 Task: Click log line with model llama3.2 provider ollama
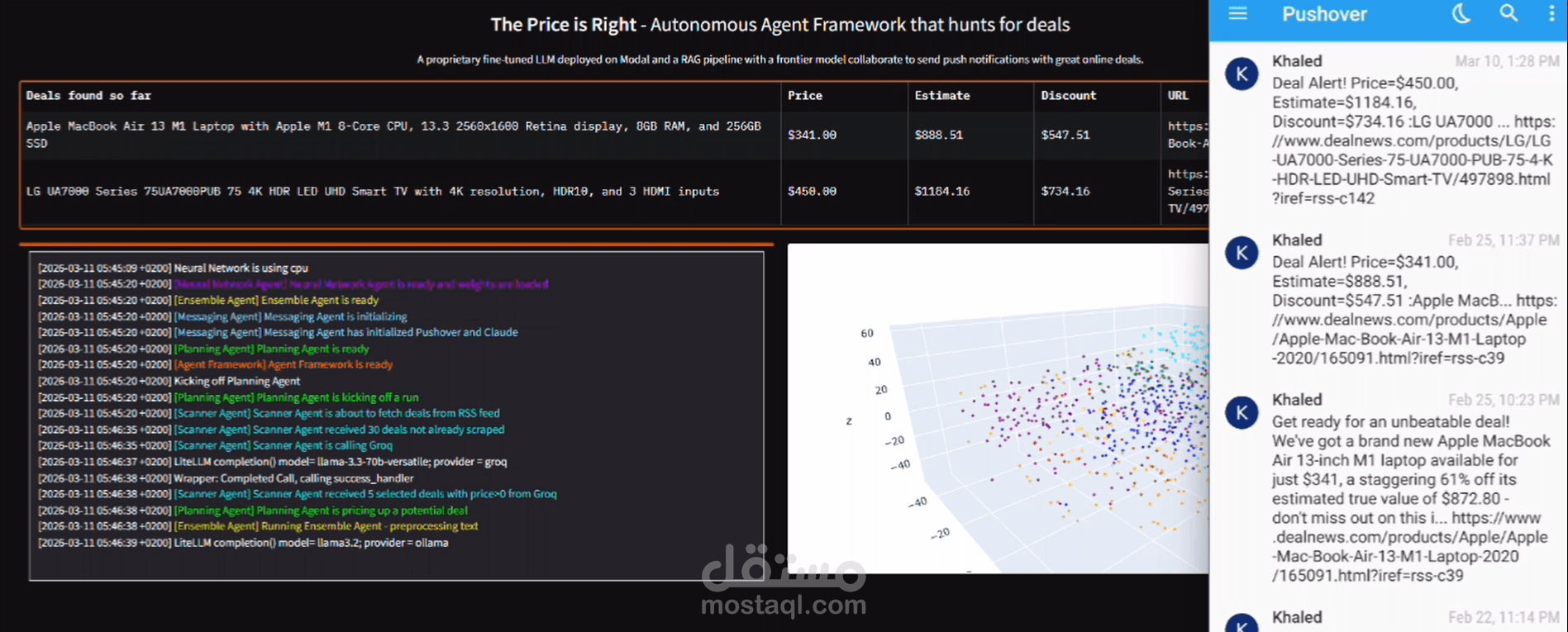[x=243, y=543]
